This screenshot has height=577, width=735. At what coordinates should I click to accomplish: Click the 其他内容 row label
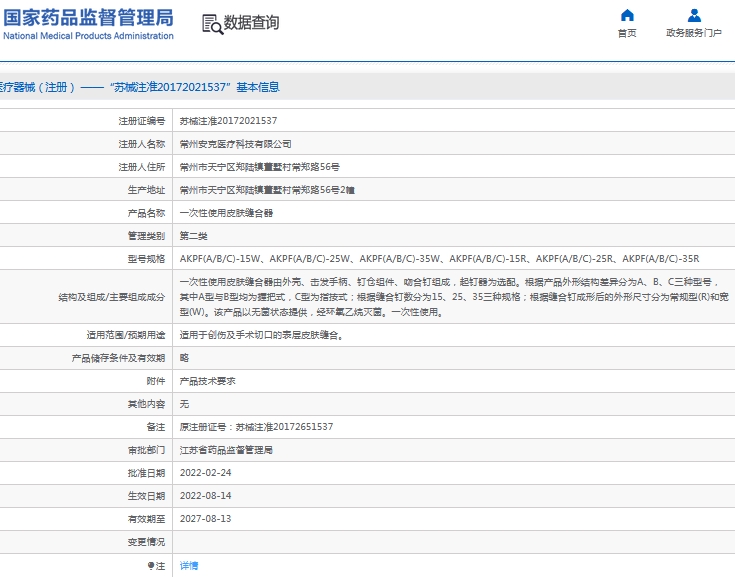tap(146, 404)
